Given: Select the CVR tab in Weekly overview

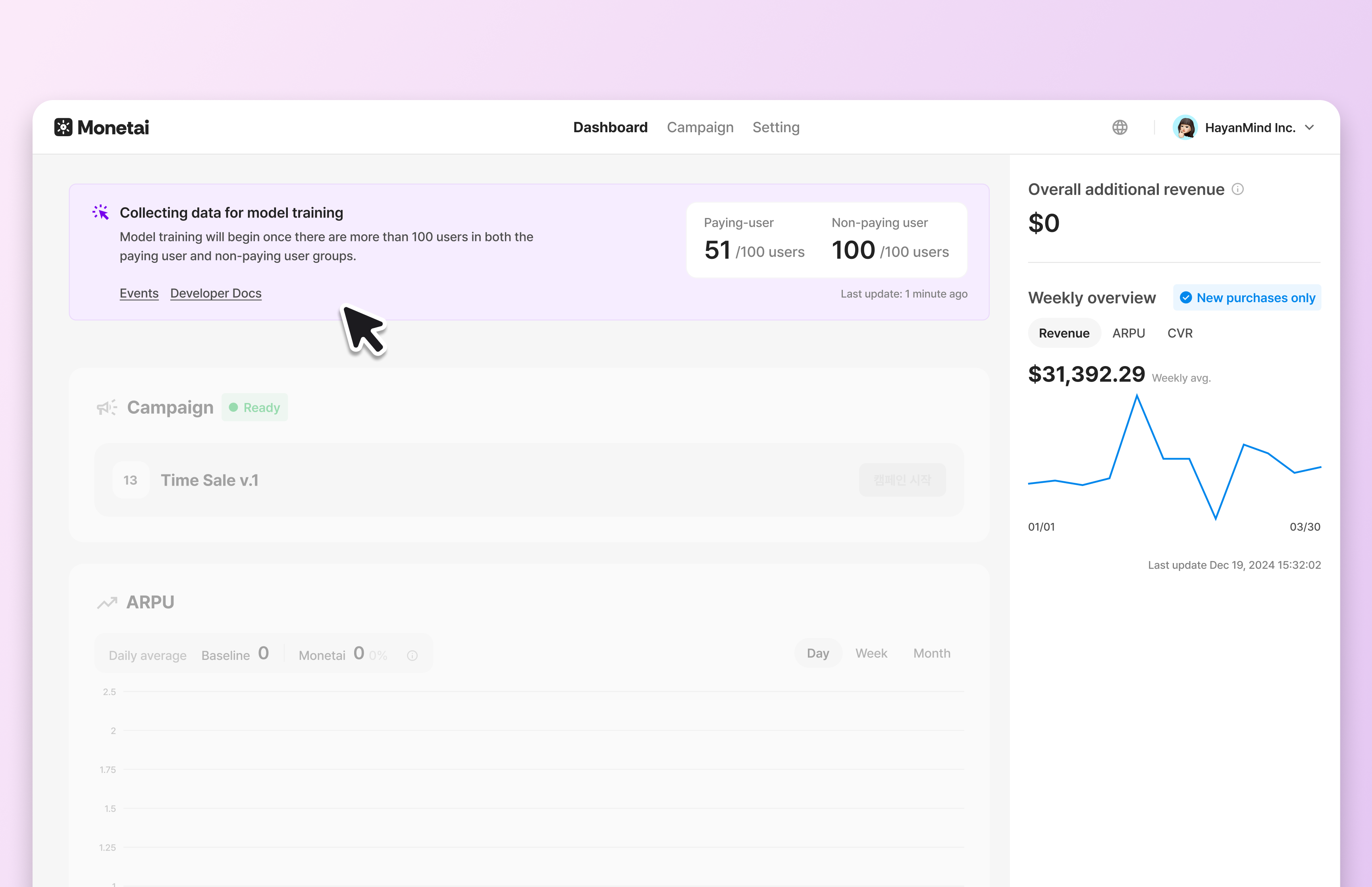Looking at the screenshot, I should click(x=1180, y=333).
